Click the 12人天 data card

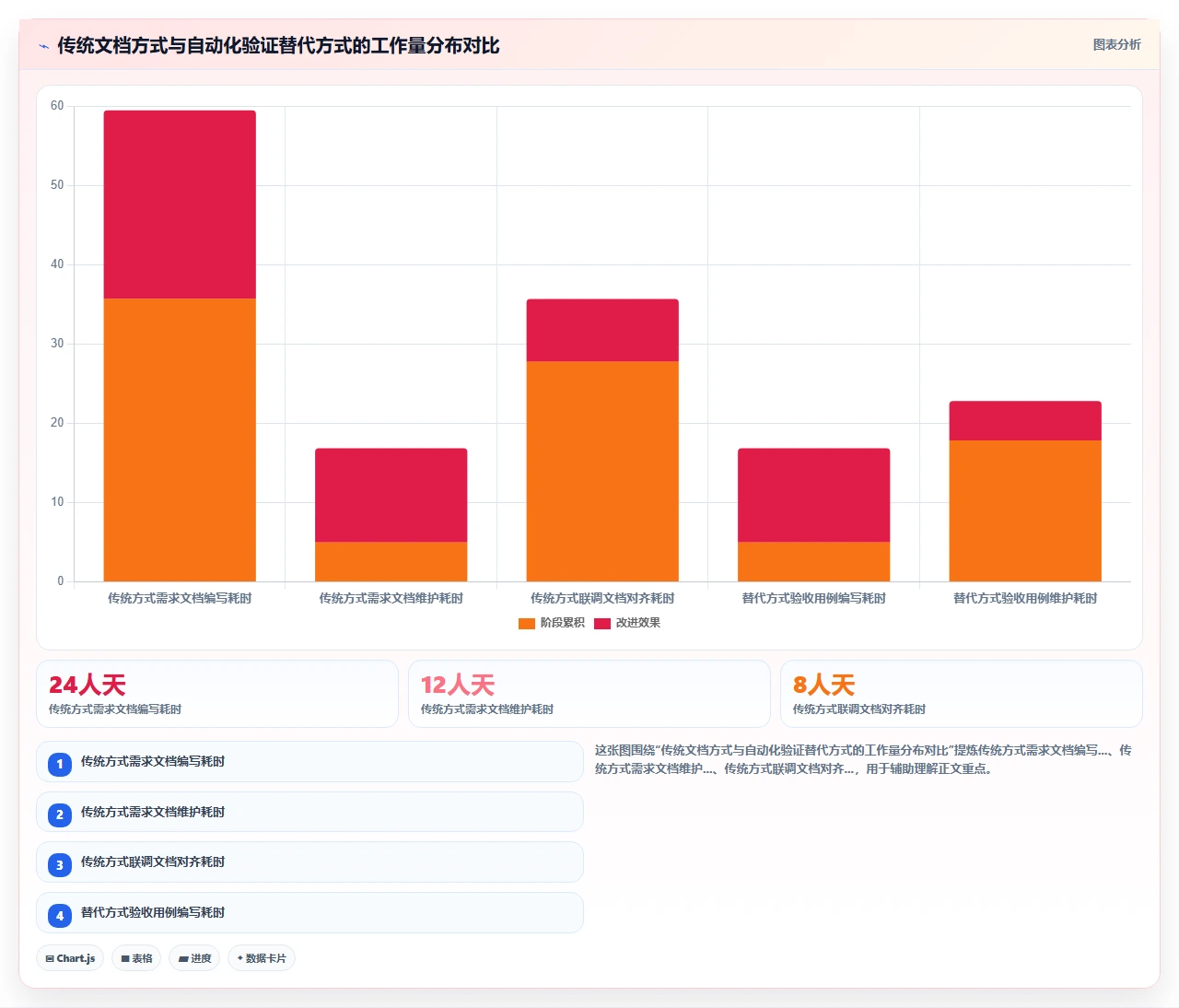pos(589,694)
